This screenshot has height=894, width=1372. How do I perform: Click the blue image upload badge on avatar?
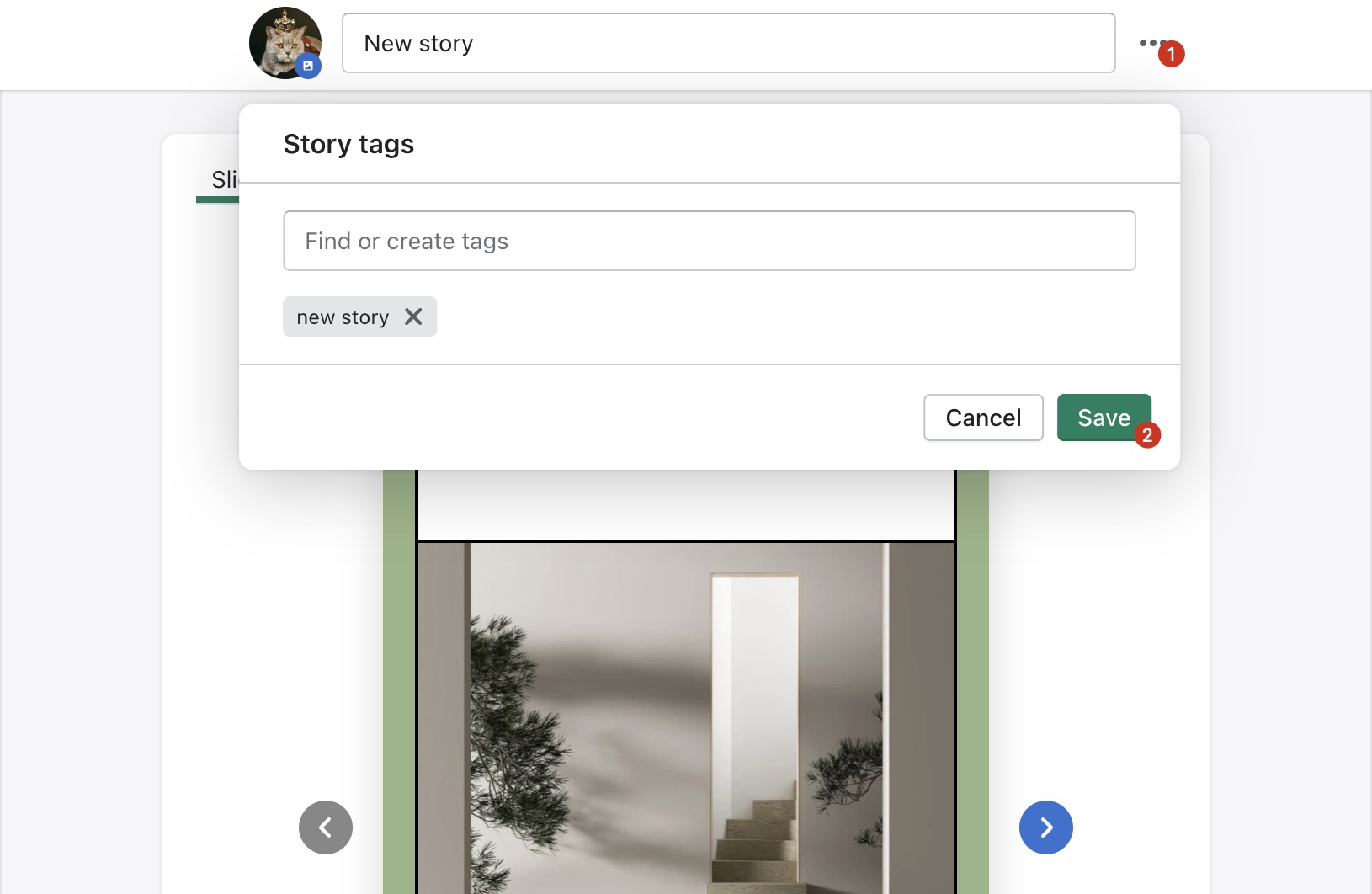(x=308, y=66)
